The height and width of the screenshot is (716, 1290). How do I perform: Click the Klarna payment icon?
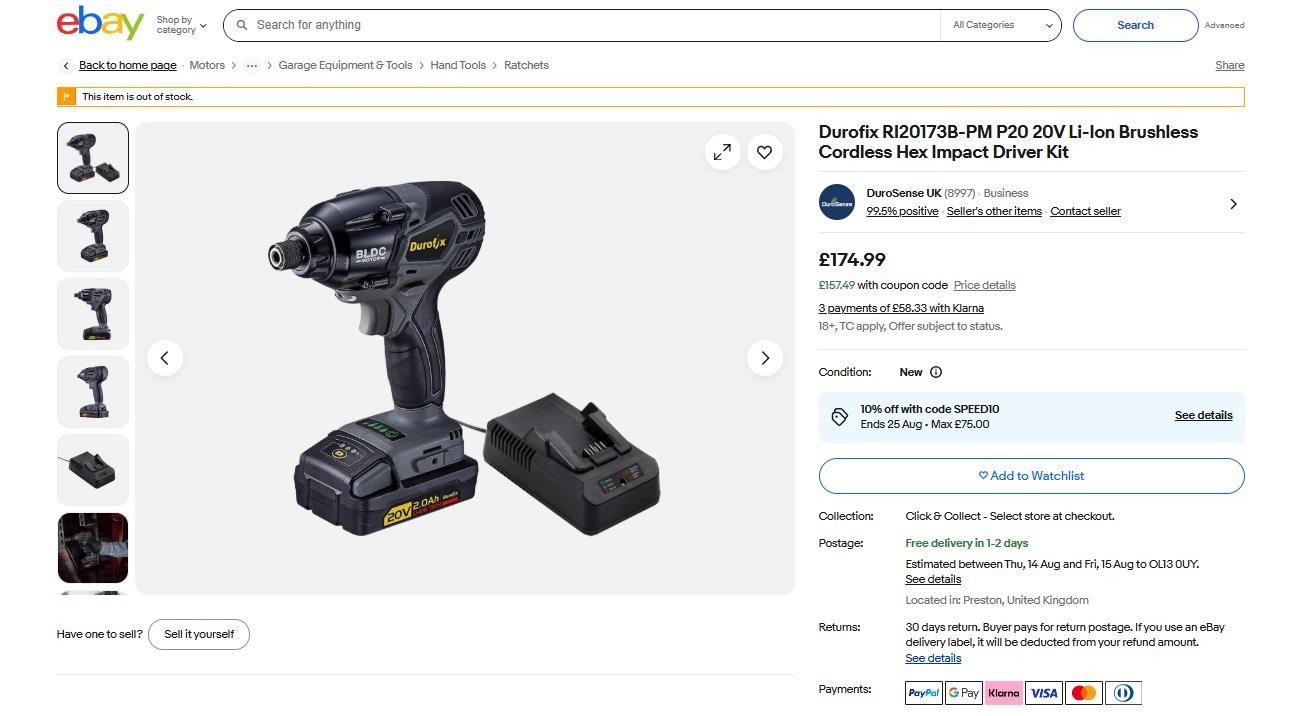(x=1003, y=693)
